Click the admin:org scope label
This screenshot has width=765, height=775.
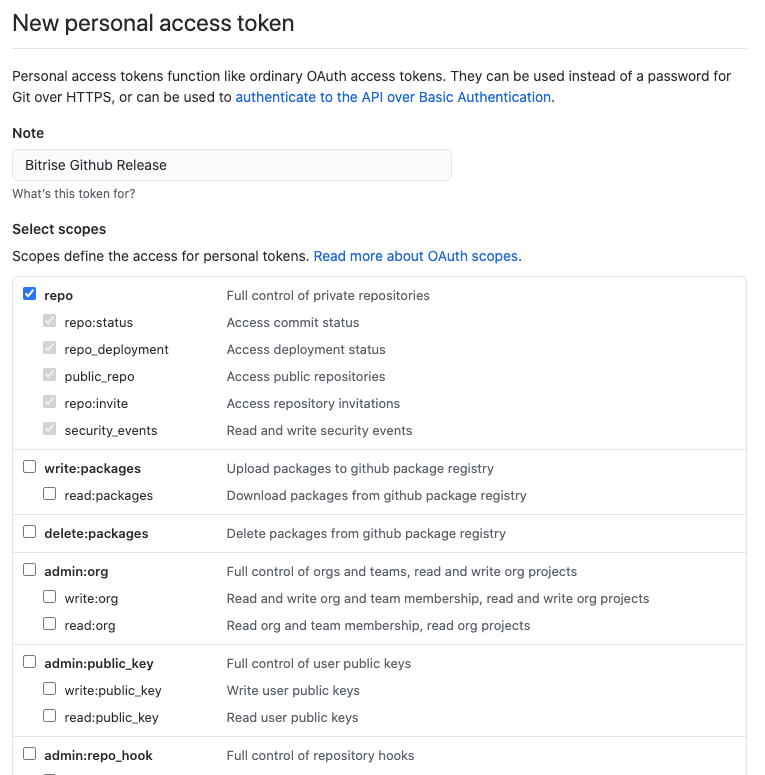tap(76, 571)
